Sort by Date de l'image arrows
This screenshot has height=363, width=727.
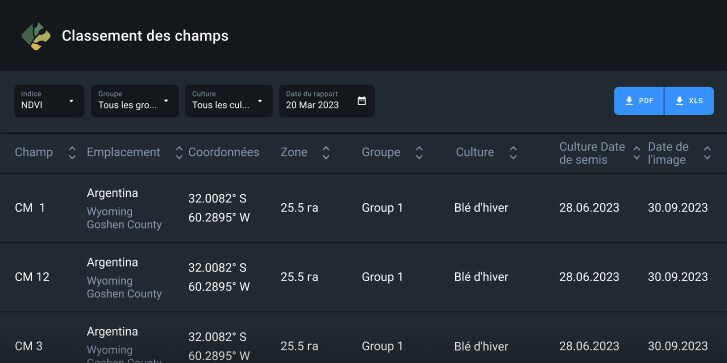click(707, 153)
